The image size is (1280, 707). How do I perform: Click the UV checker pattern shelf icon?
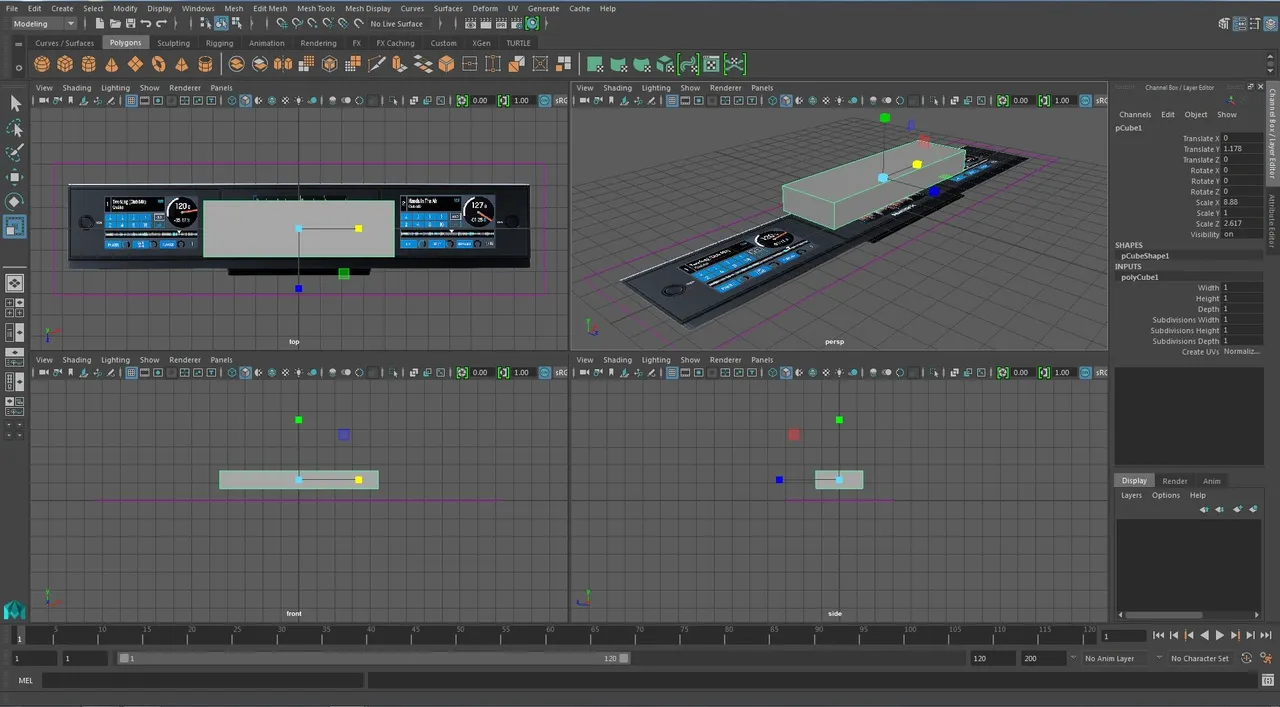[711, 64]
